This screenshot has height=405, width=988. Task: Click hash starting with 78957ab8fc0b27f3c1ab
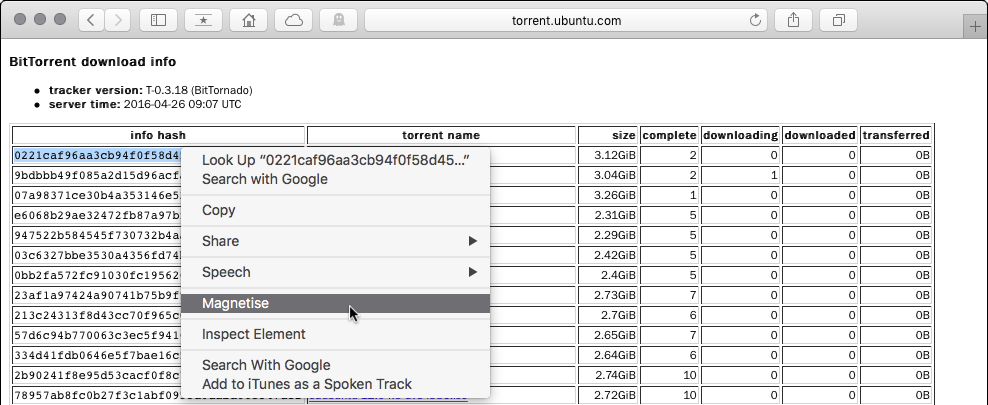coord(98,396)
